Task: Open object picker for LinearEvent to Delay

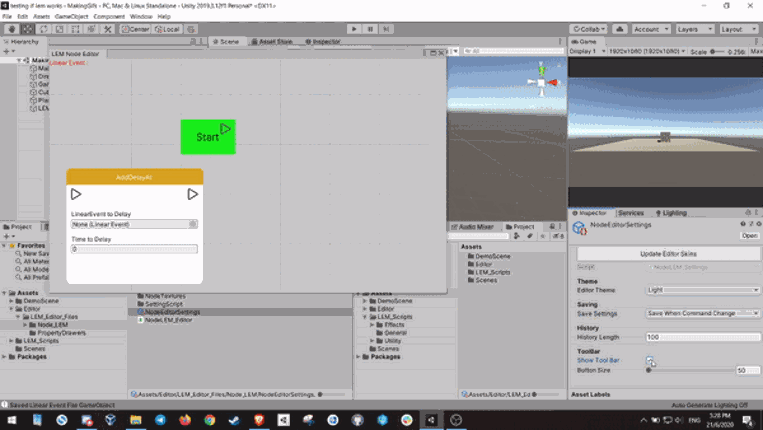Action: [x=193, y=224]
